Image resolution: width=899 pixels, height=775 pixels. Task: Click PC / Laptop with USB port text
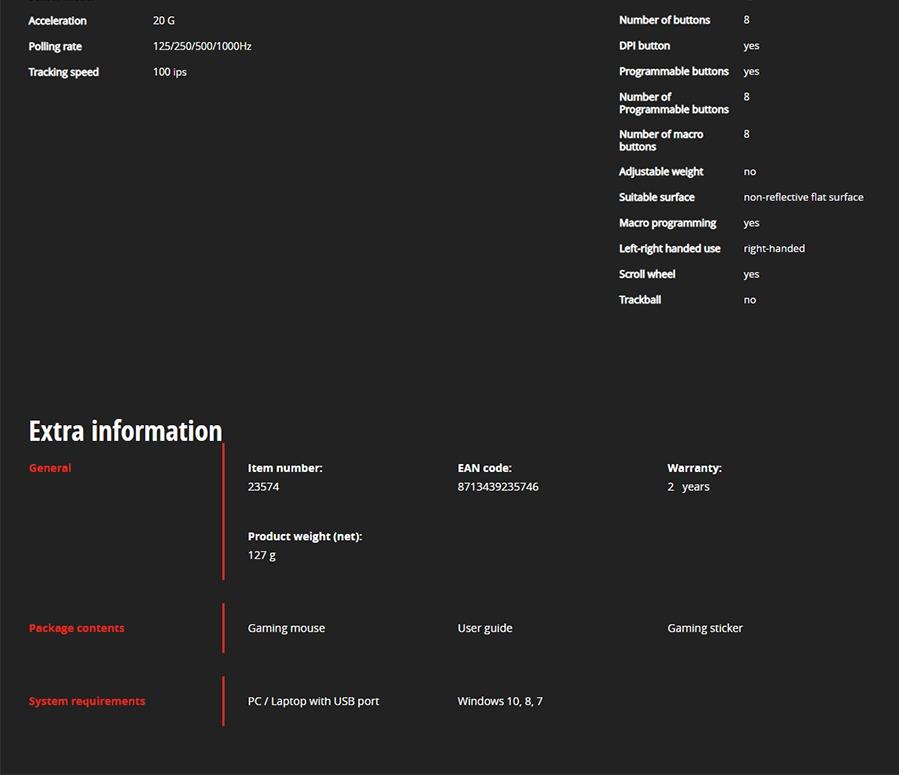[313, 701]
